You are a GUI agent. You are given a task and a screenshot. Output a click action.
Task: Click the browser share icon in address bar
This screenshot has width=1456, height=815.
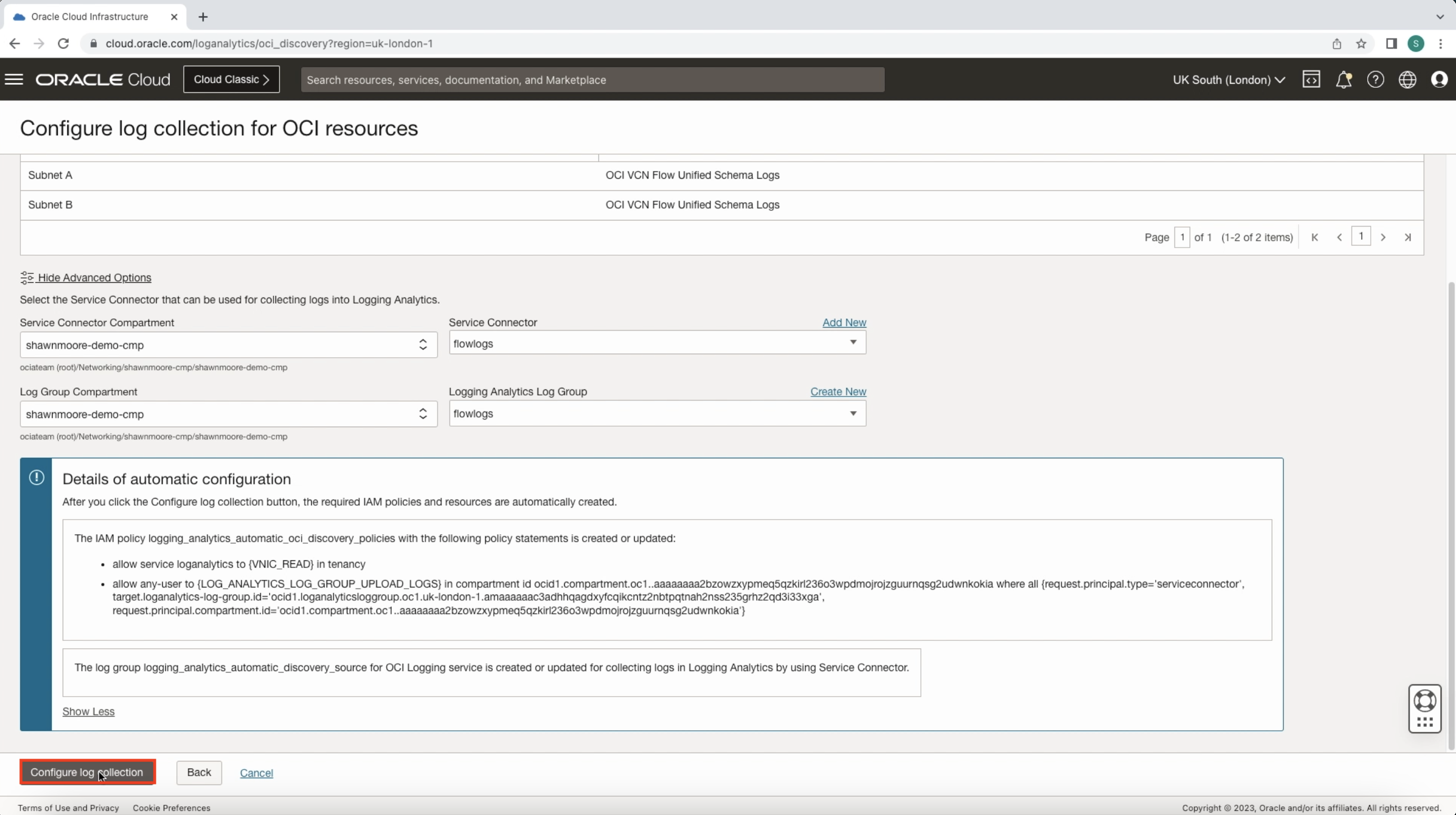(1337, 43)
